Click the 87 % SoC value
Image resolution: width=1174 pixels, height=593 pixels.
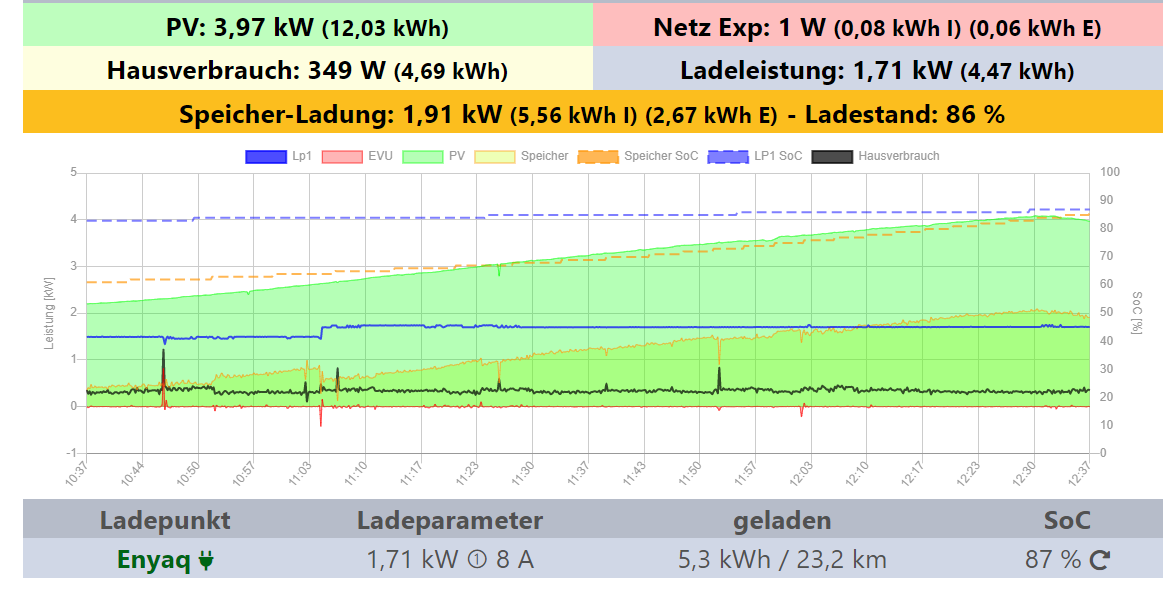tap(1053, 559)
